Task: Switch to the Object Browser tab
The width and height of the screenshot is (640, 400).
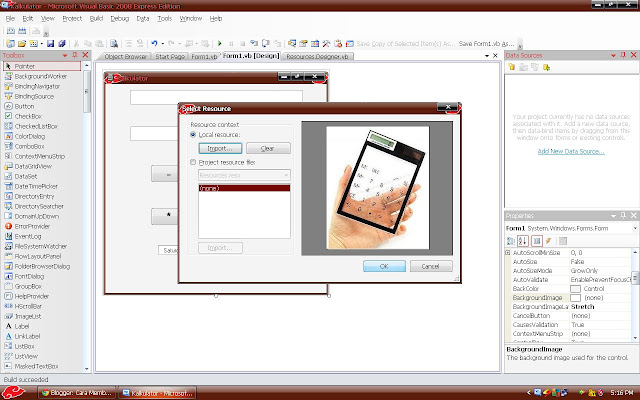Action: [x=125, y=56]
